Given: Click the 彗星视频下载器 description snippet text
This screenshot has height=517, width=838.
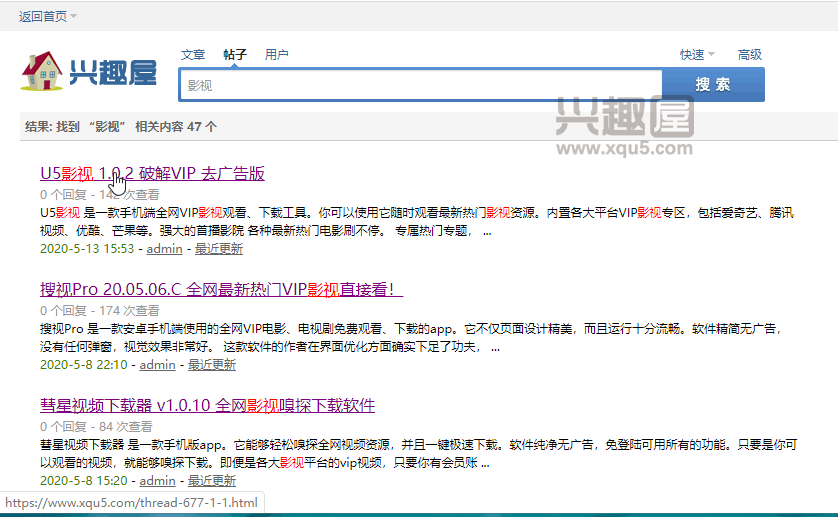Looking at the screenshot, I should (418, 454).
